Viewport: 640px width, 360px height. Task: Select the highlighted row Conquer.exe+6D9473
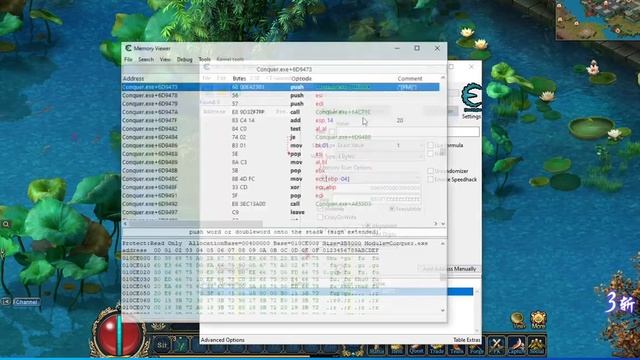coord(280,87)
